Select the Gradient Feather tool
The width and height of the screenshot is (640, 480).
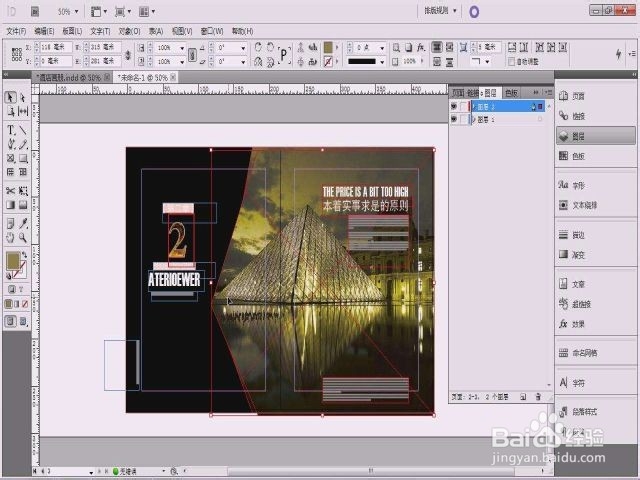point(23,204)
